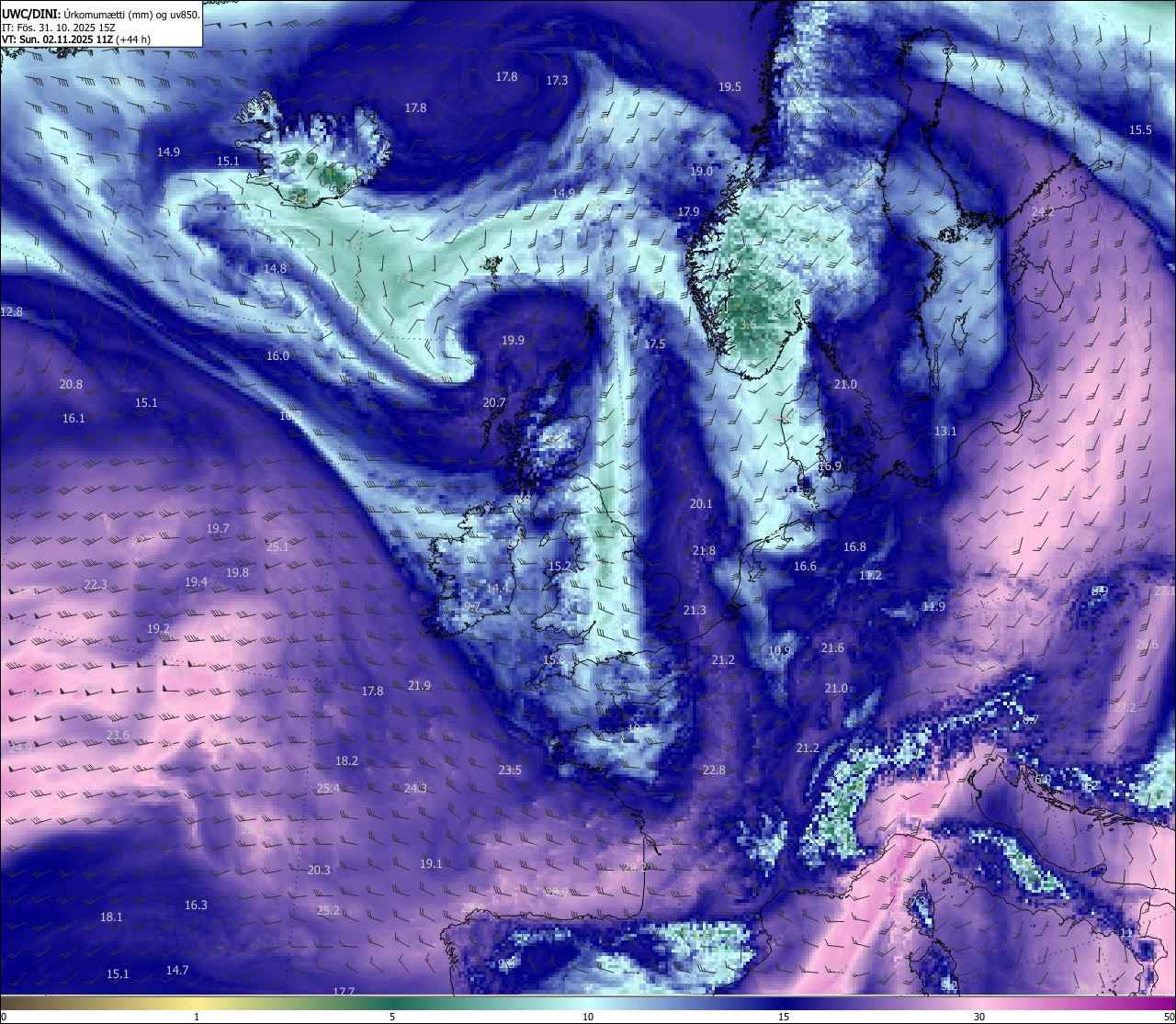Click the 19.7 value label

(218, 529)
